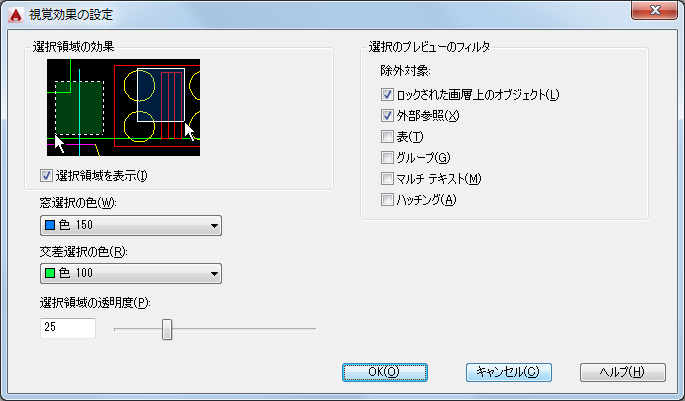Click the 除外対象: label text

(405, 71)
